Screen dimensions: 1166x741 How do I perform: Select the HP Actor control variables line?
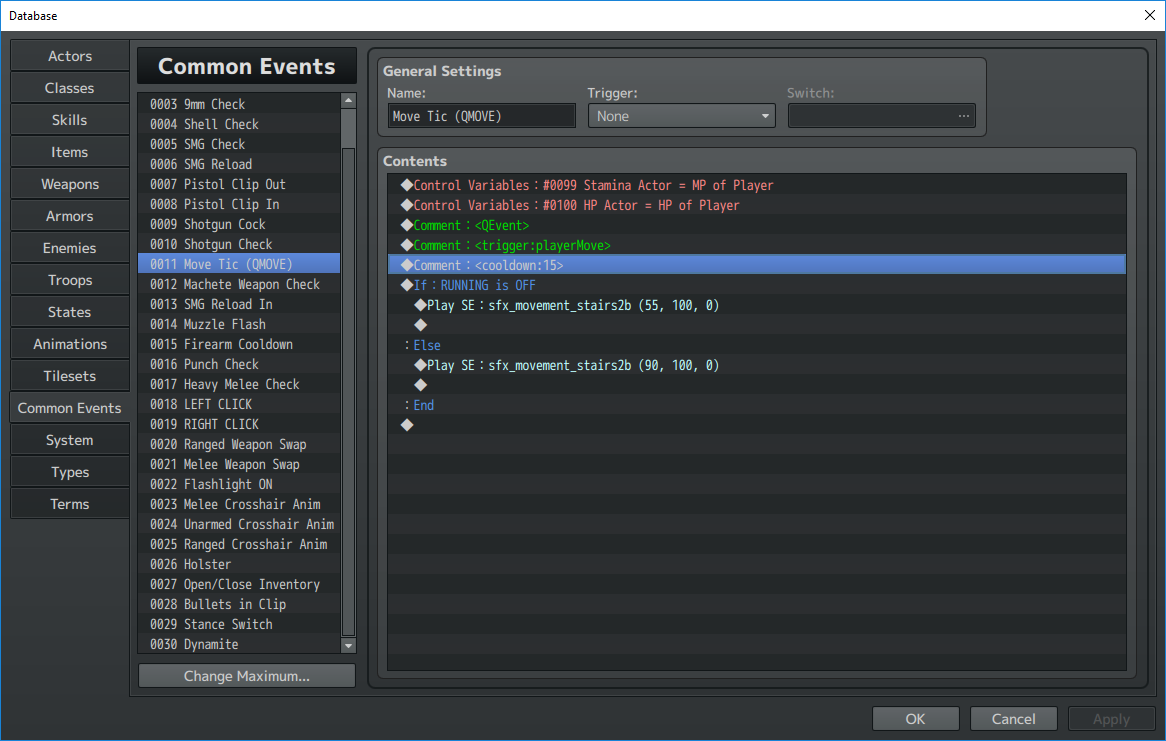pyautogui.click(x=757, y=205)
